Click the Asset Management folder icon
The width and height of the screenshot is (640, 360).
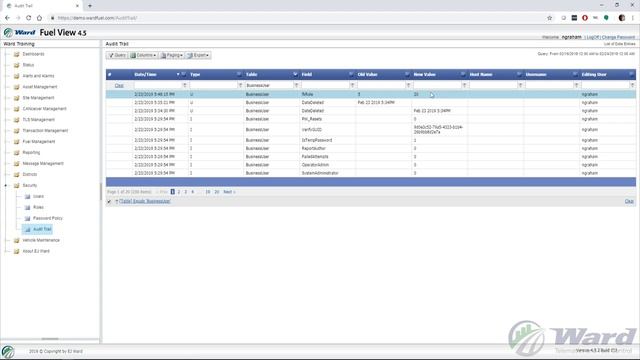[17, 87]
